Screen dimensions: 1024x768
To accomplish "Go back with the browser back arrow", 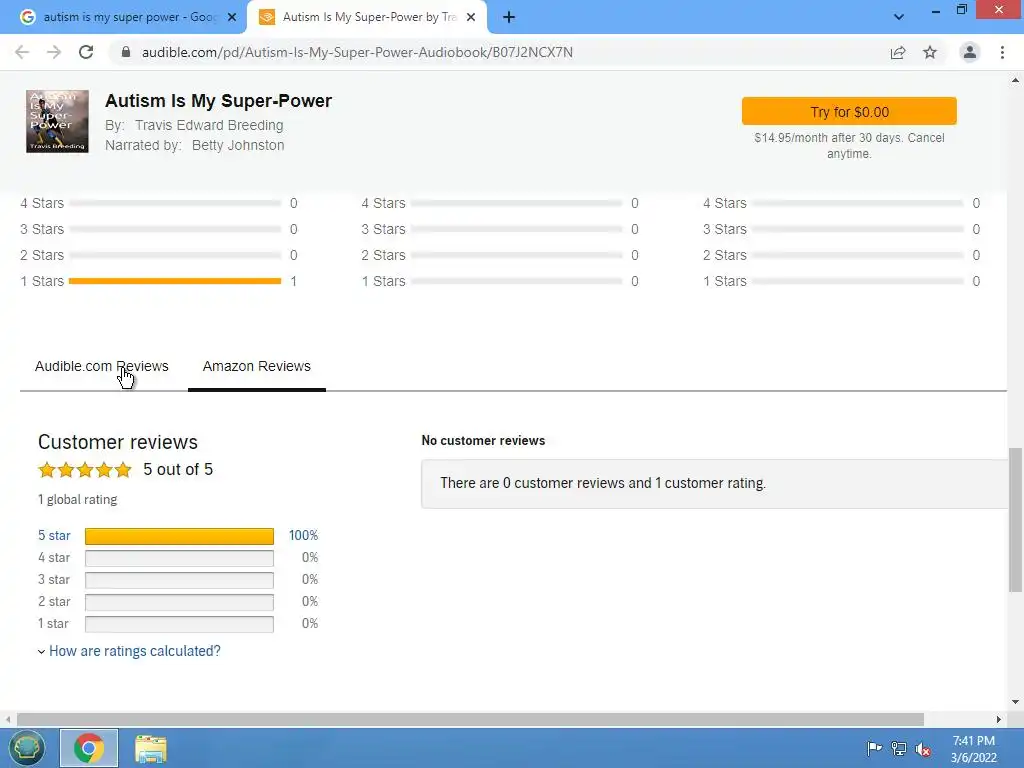I will click(x=22, y=52).
